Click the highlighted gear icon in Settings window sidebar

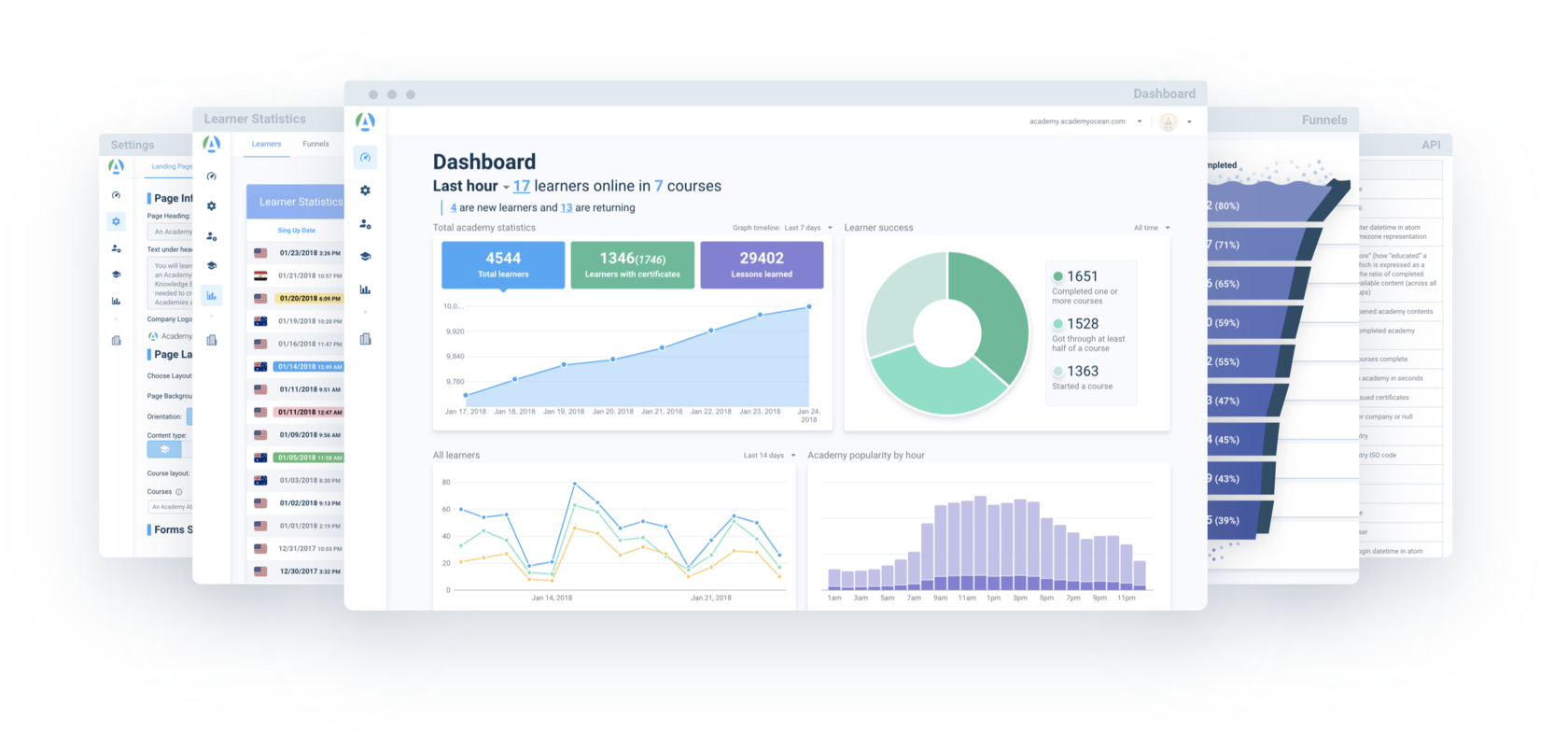(116, 222)
